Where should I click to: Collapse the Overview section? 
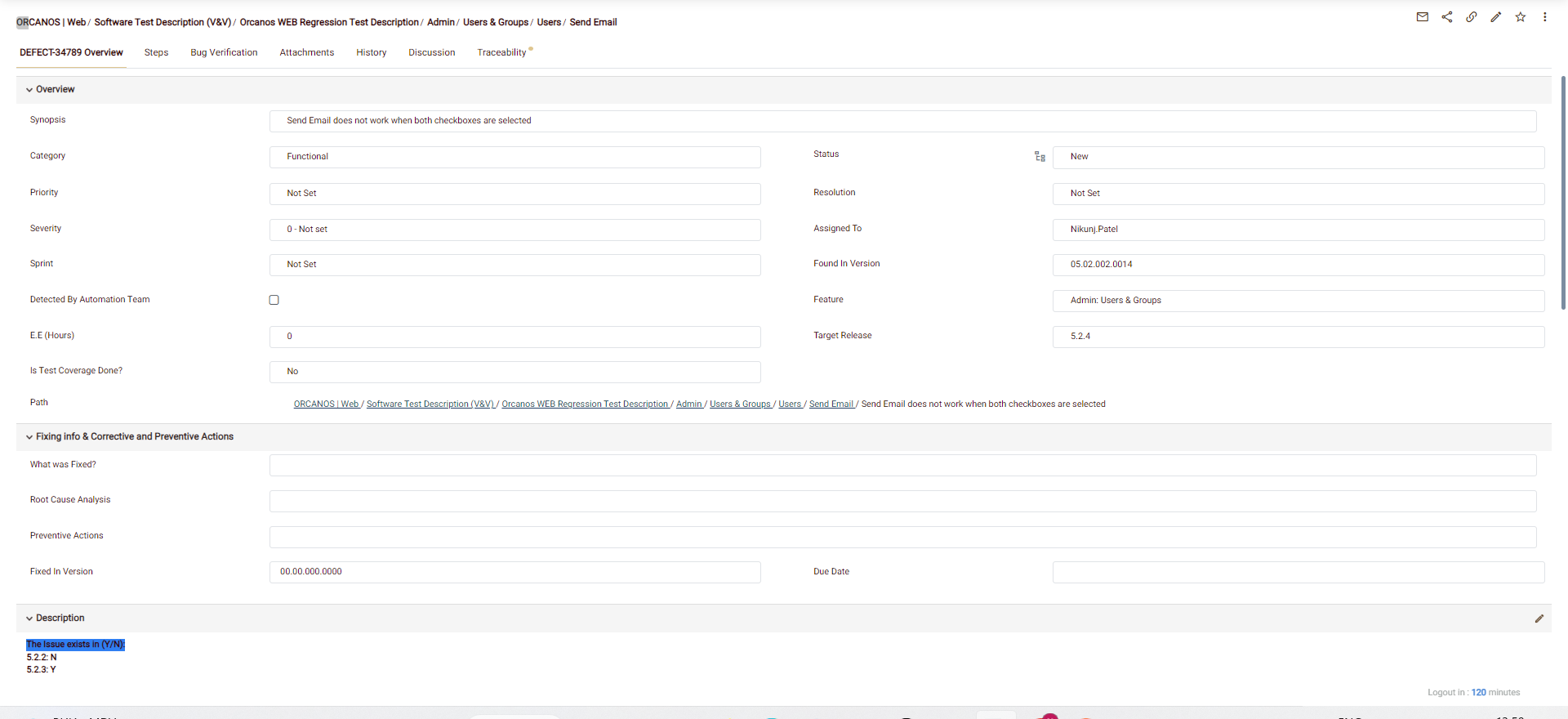pos(29,90)
